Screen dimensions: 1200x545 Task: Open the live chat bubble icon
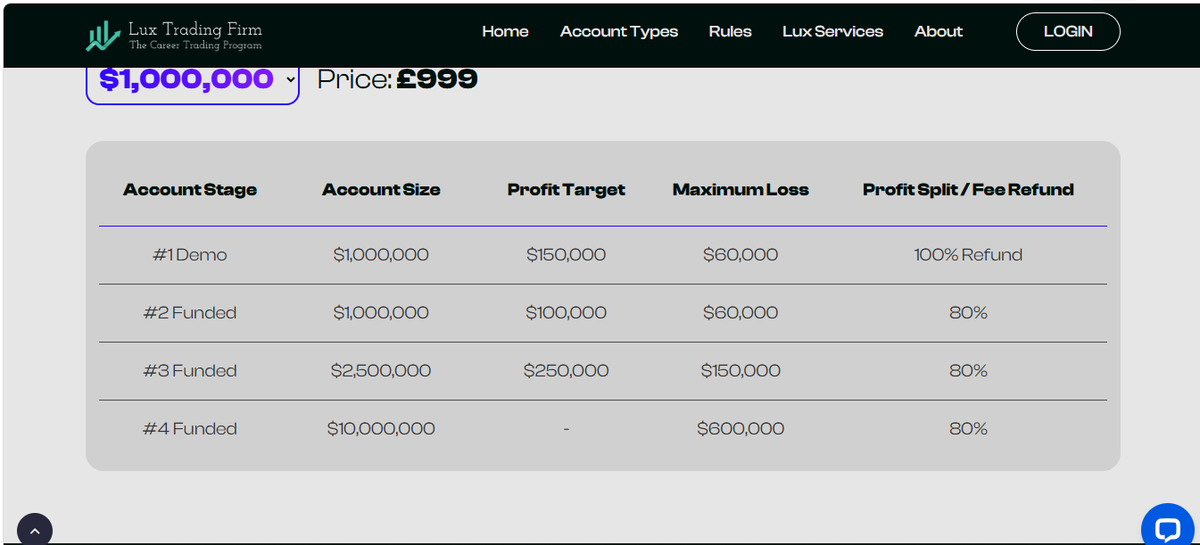coord(1168,527)
